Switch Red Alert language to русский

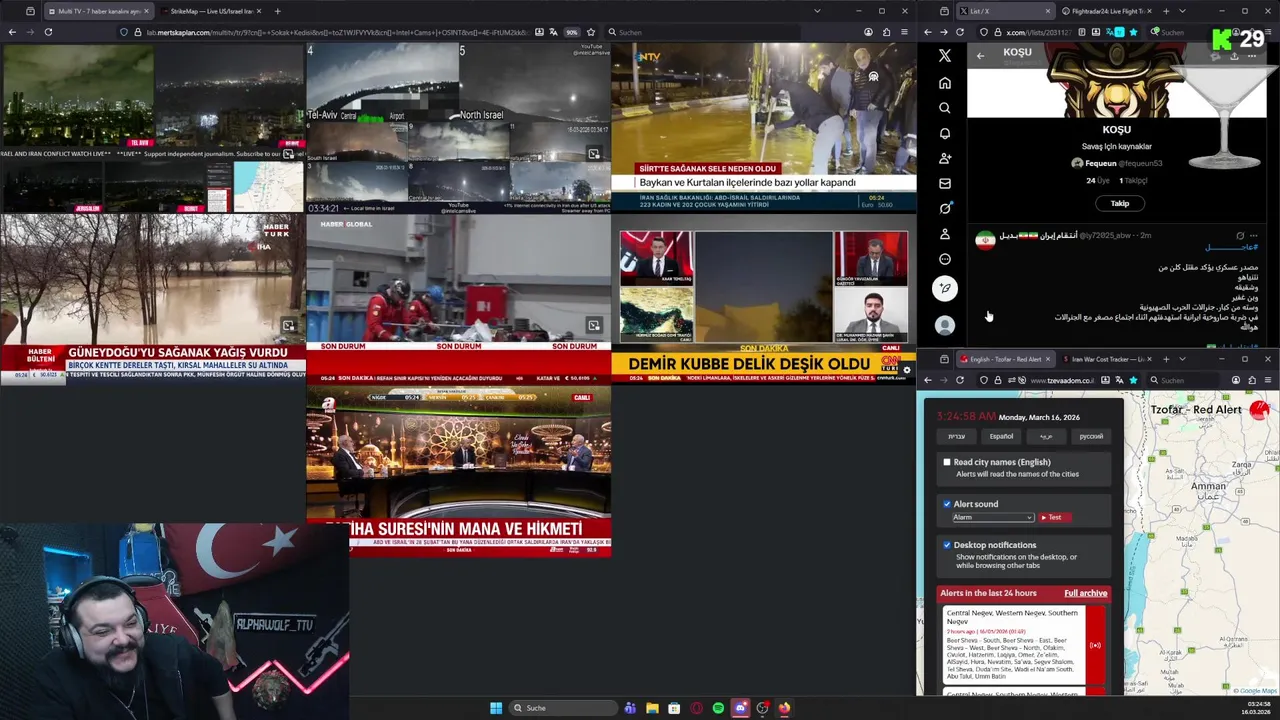tap(1091, 436)
